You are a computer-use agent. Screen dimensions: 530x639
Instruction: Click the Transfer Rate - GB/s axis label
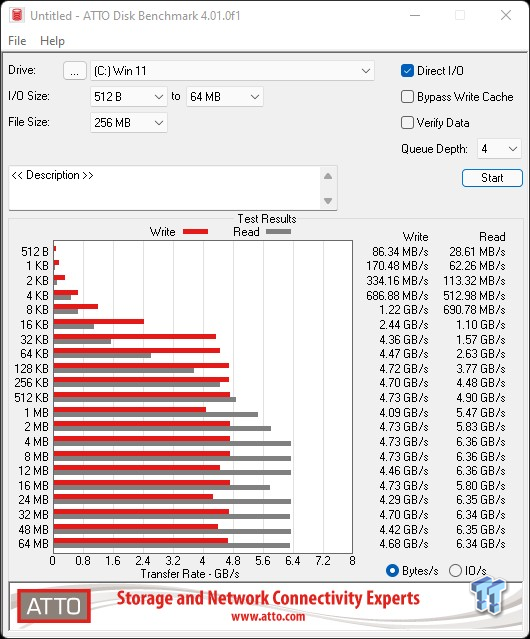[x=190, y=574]
